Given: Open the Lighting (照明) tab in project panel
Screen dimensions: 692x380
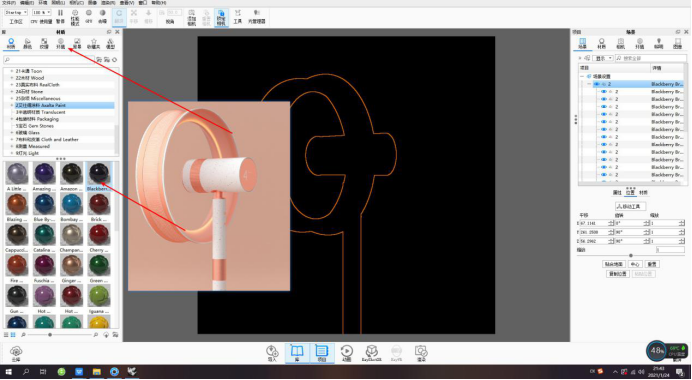Looking at the screenshot, I should pos(658,43).
